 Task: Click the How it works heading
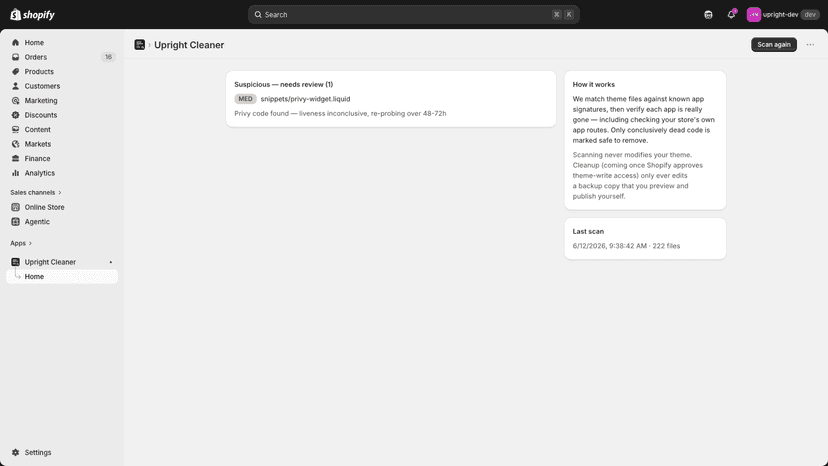pos(594,85)
